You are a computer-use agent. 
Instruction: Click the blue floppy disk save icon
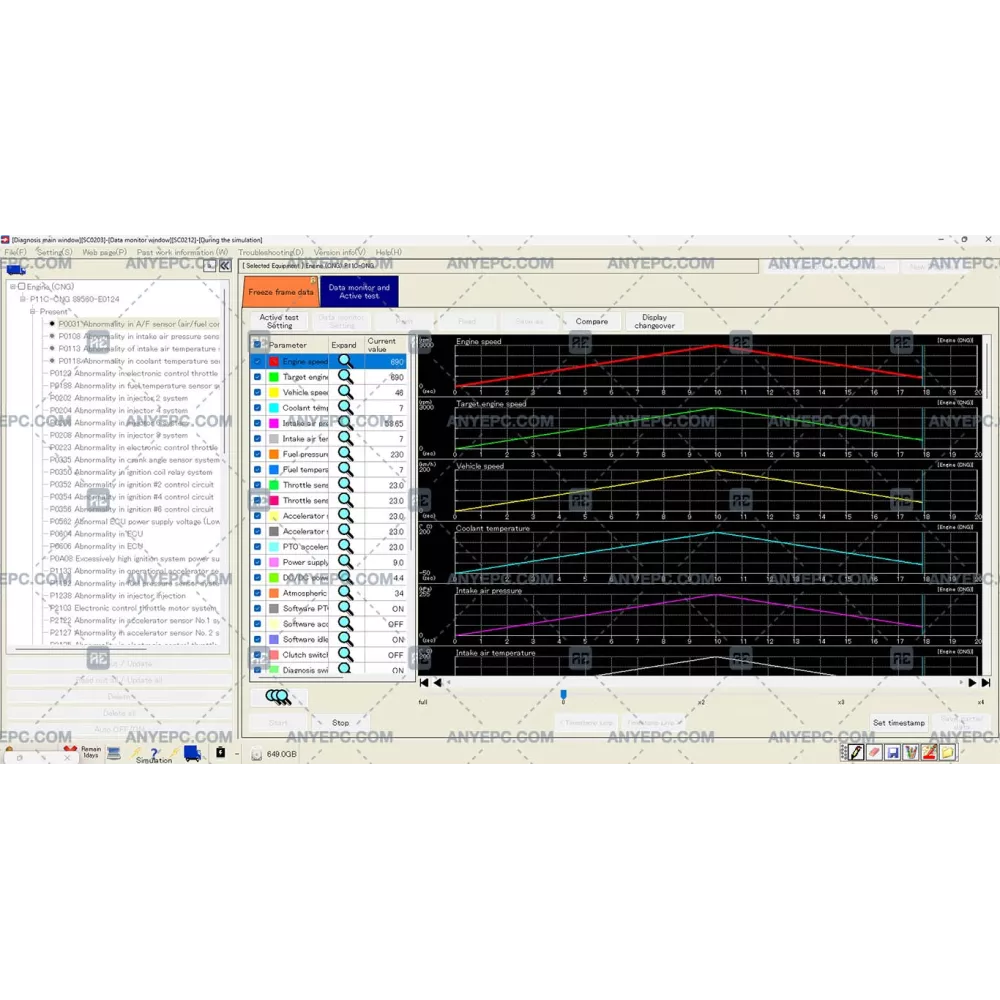click(892, 752)
